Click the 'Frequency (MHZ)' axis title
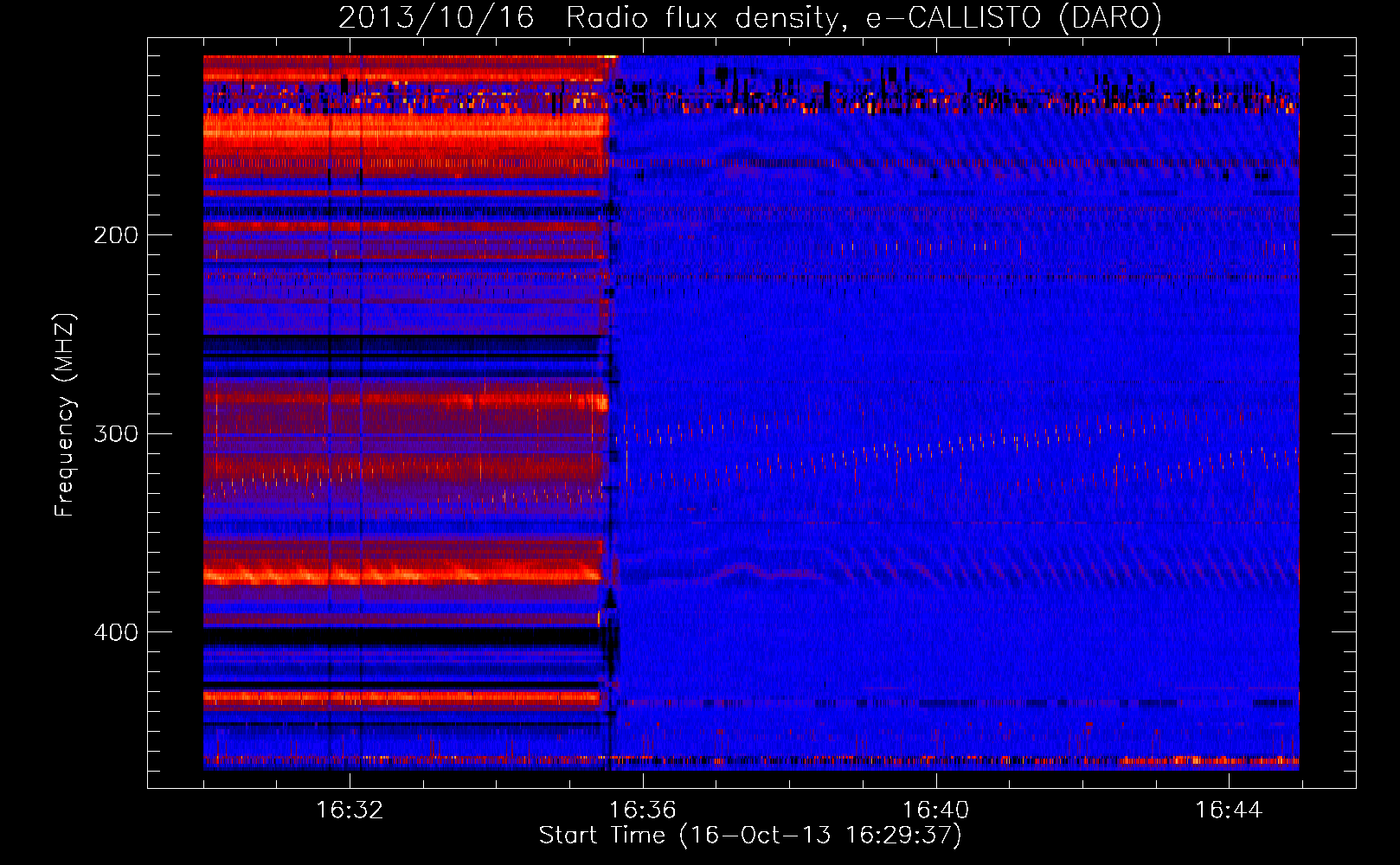The image size is (1400, 865). tap(66, 415)
